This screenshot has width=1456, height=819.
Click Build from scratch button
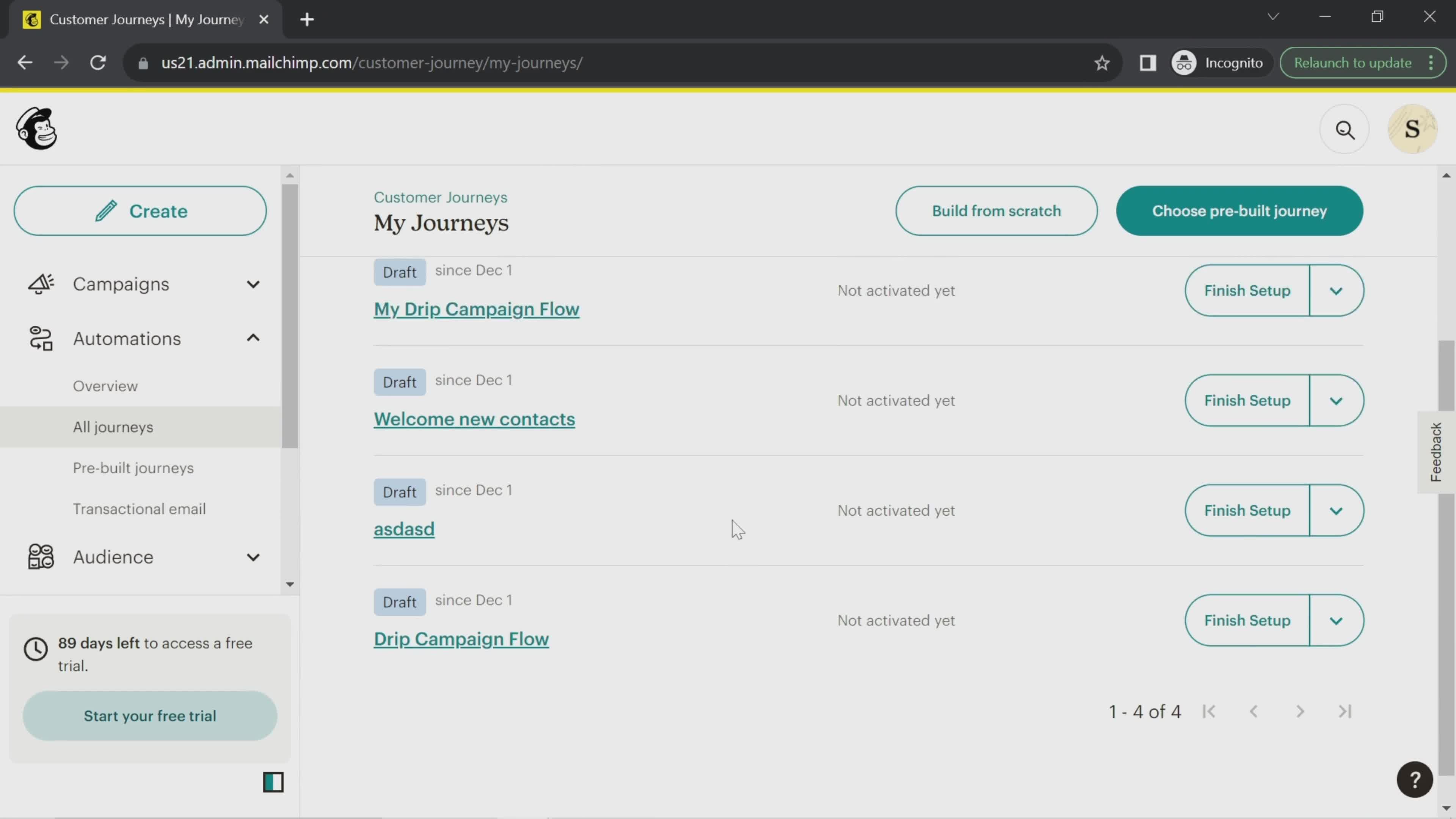coord(996,210)
